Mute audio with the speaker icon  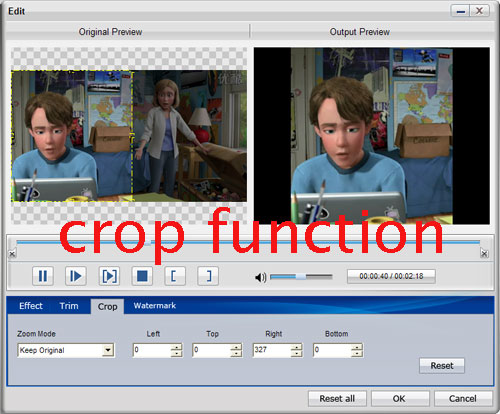coord(261,277)
